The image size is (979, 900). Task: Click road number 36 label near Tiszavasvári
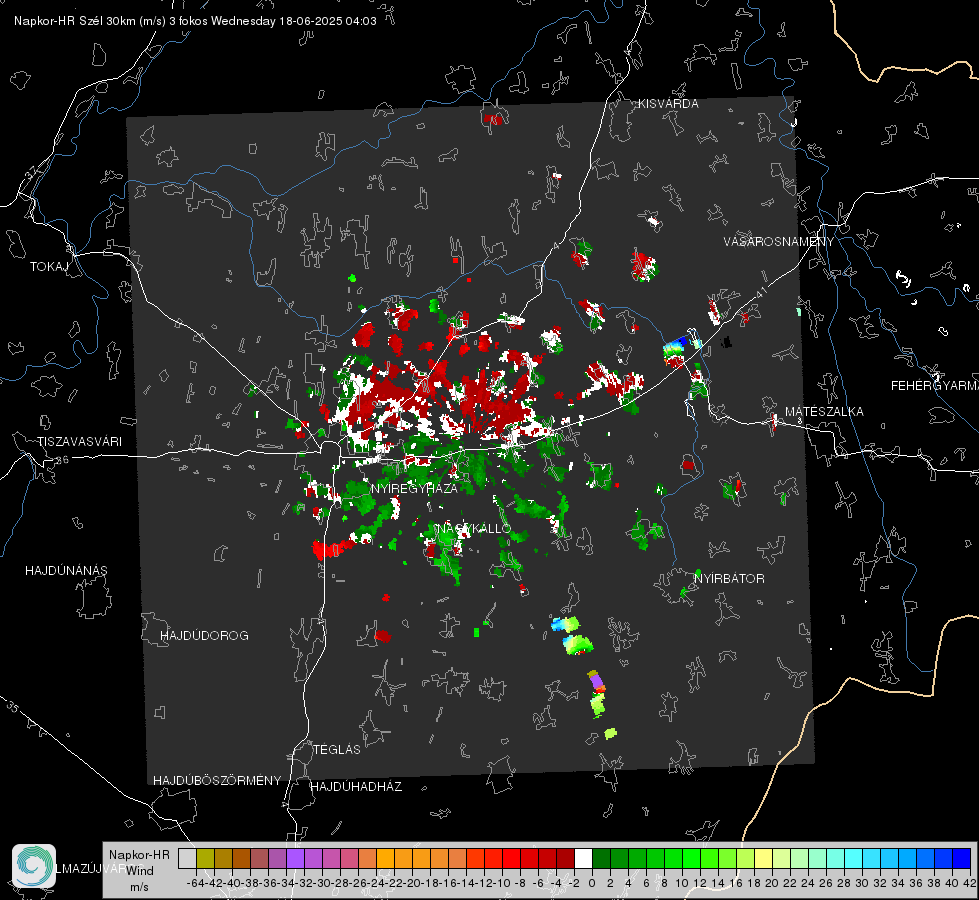[62, 460]
